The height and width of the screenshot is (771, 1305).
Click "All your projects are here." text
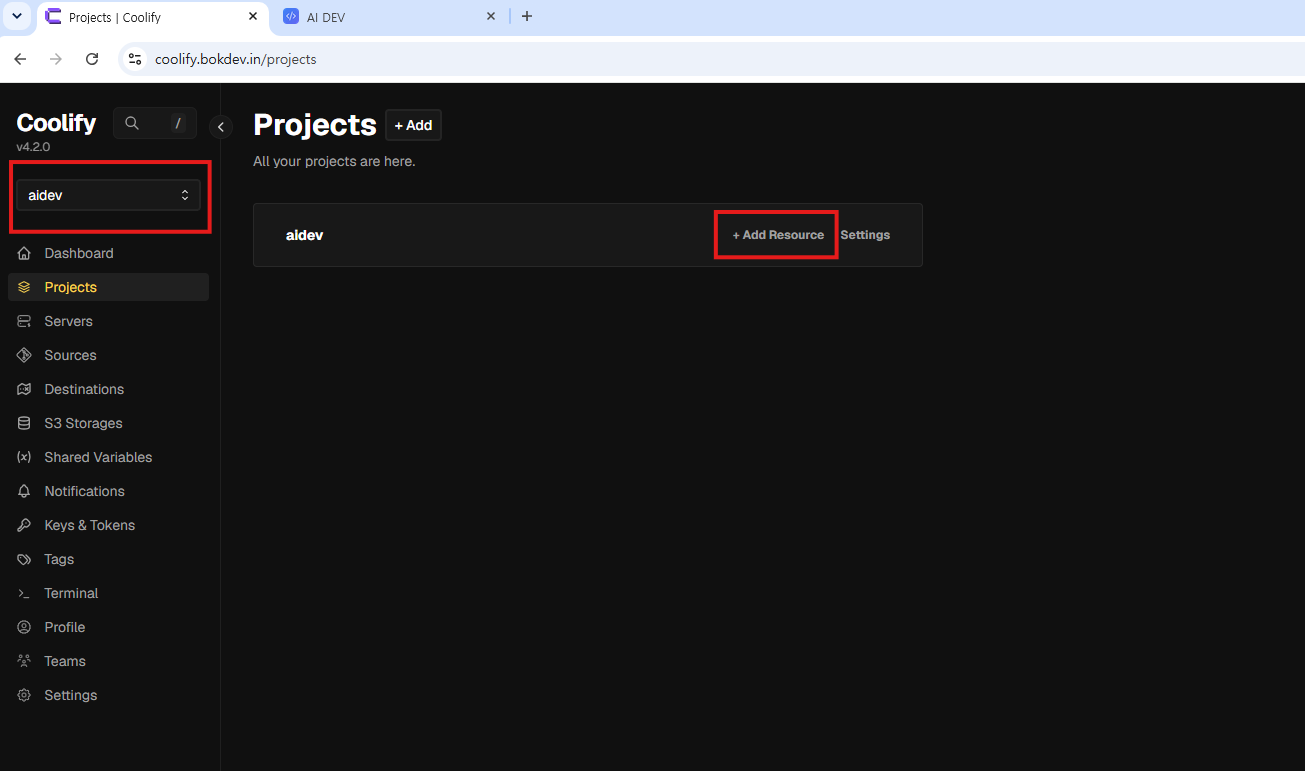pyautogui.click(x=334, y=161)
